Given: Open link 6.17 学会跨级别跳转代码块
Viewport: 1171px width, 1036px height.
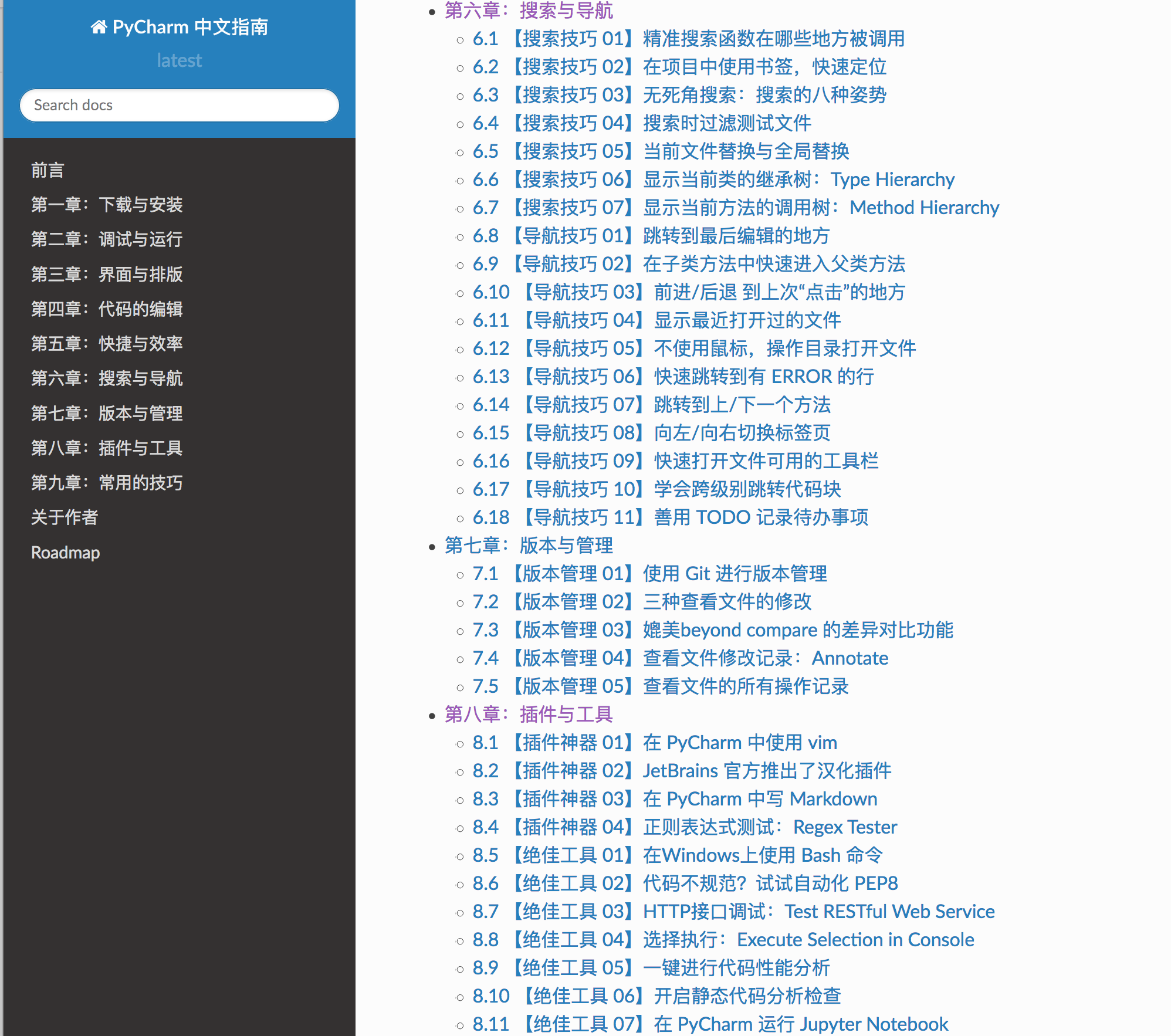Looking at the screenshot, I should pos(657,489).
